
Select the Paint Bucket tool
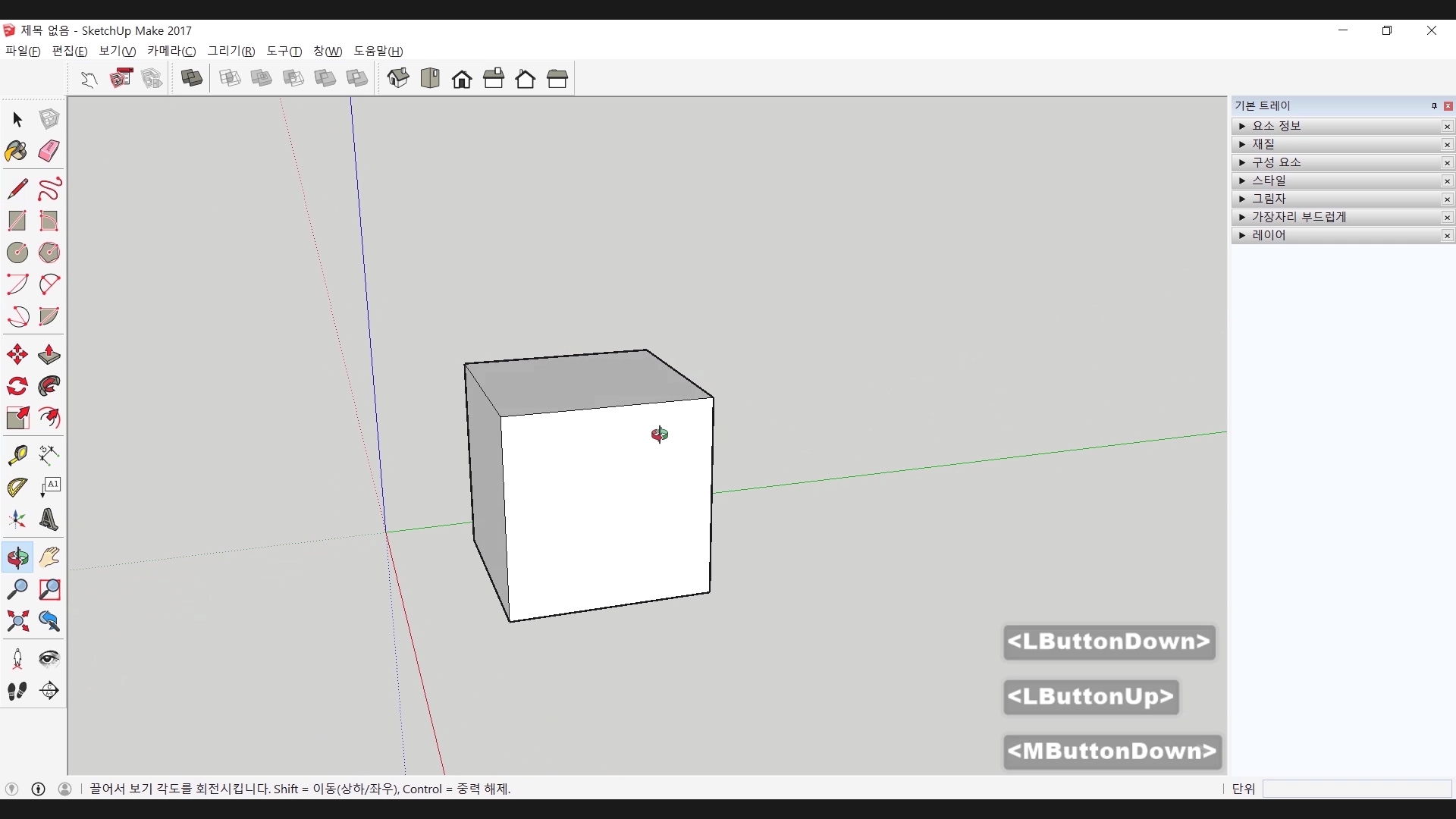[17, 151]
